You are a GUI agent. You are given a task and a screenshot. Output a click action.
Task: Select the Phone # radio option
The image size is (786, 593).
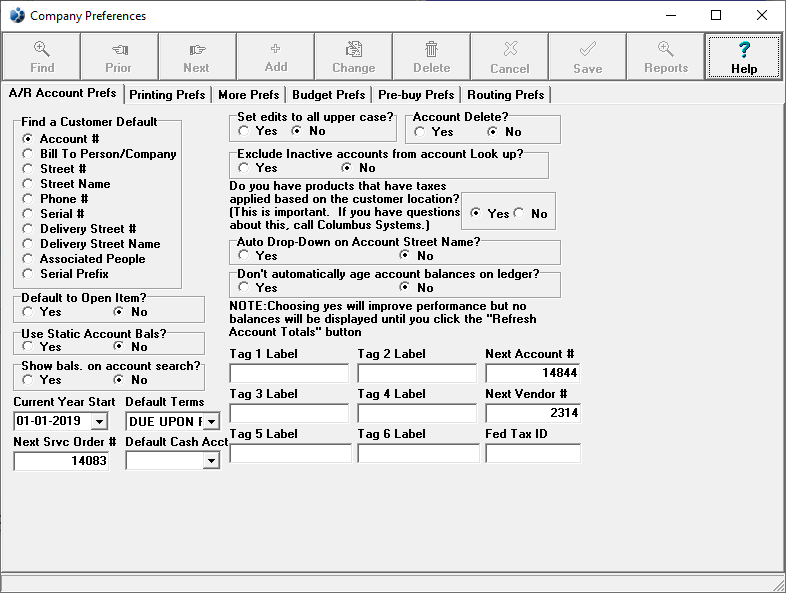(x=28, y=199)
